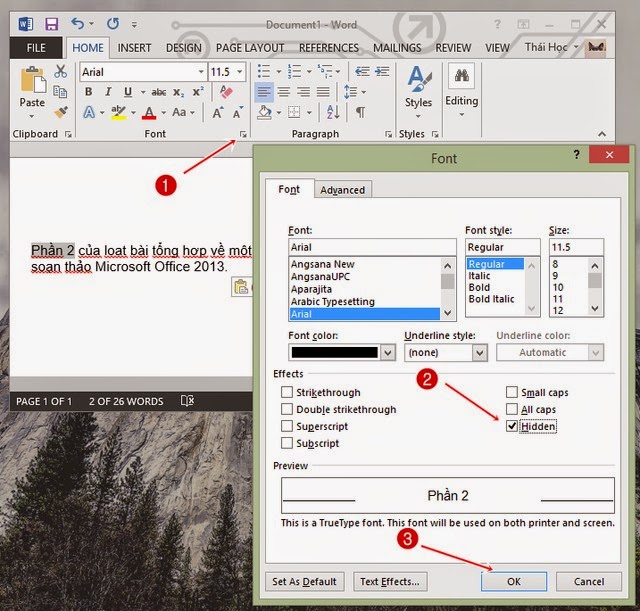Expand the Underline style dropdown
The image size is (640, 611).
(x=480, y=352)
